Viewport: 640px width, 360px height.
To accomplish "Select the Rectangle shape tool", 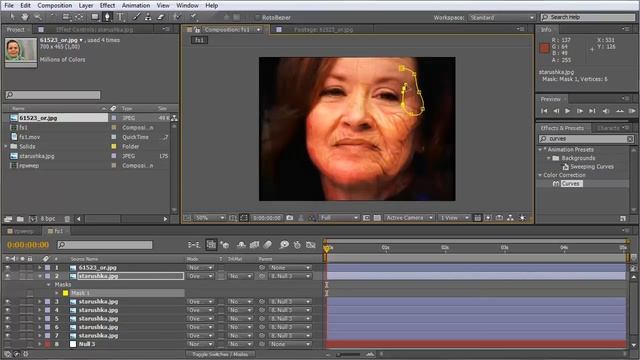I will tap(95, 17).
